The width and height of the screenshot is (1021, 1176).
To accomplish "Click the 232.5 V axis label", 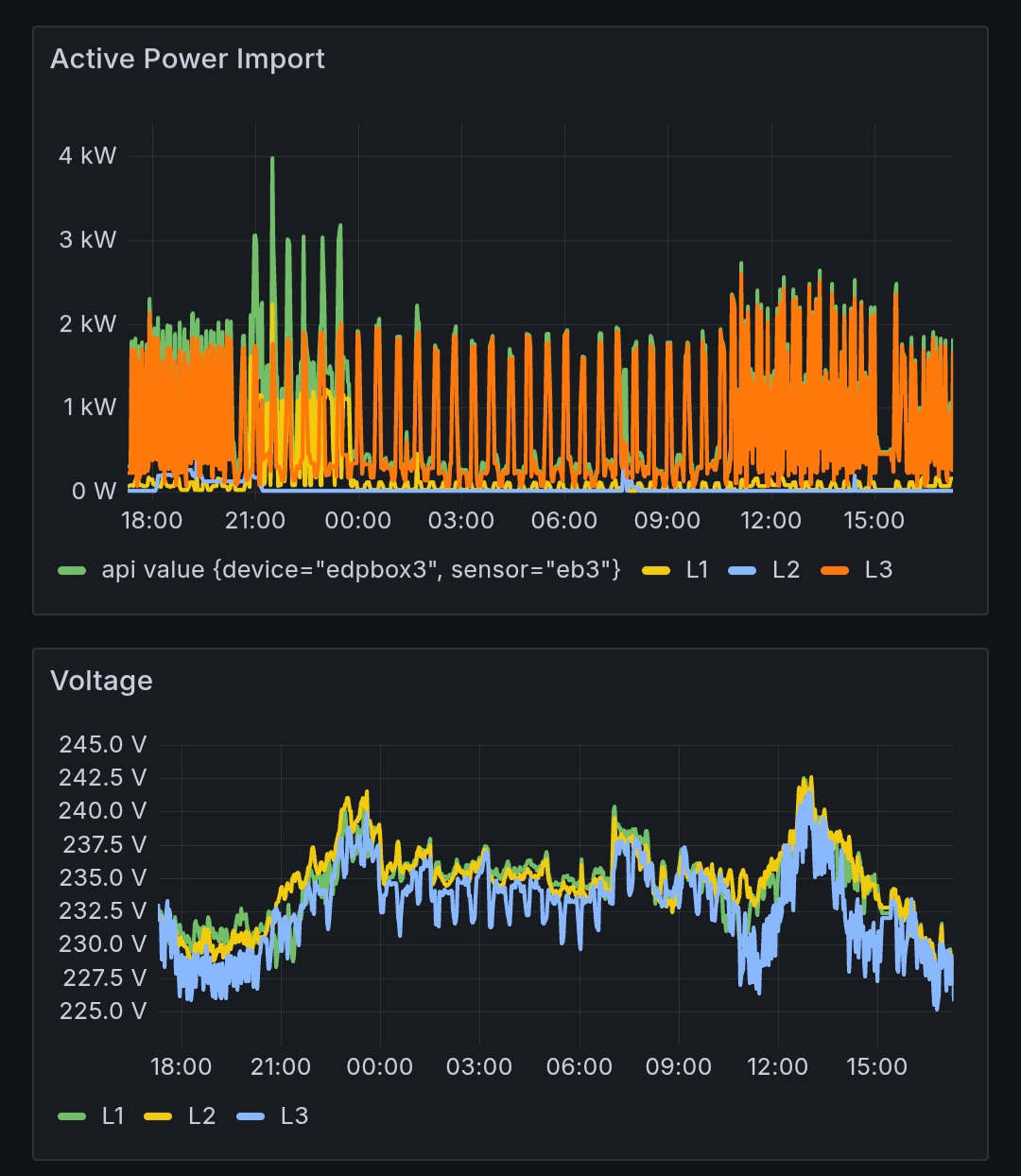I will tap(103, 911).
